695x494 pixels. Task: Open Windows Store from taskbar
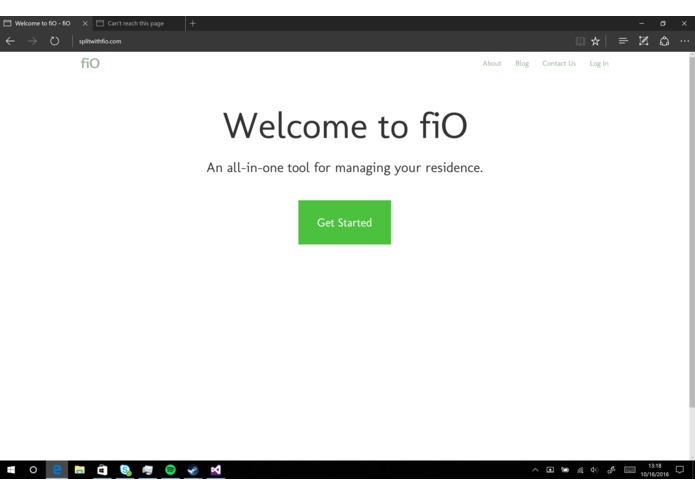[x=102, y=470]
